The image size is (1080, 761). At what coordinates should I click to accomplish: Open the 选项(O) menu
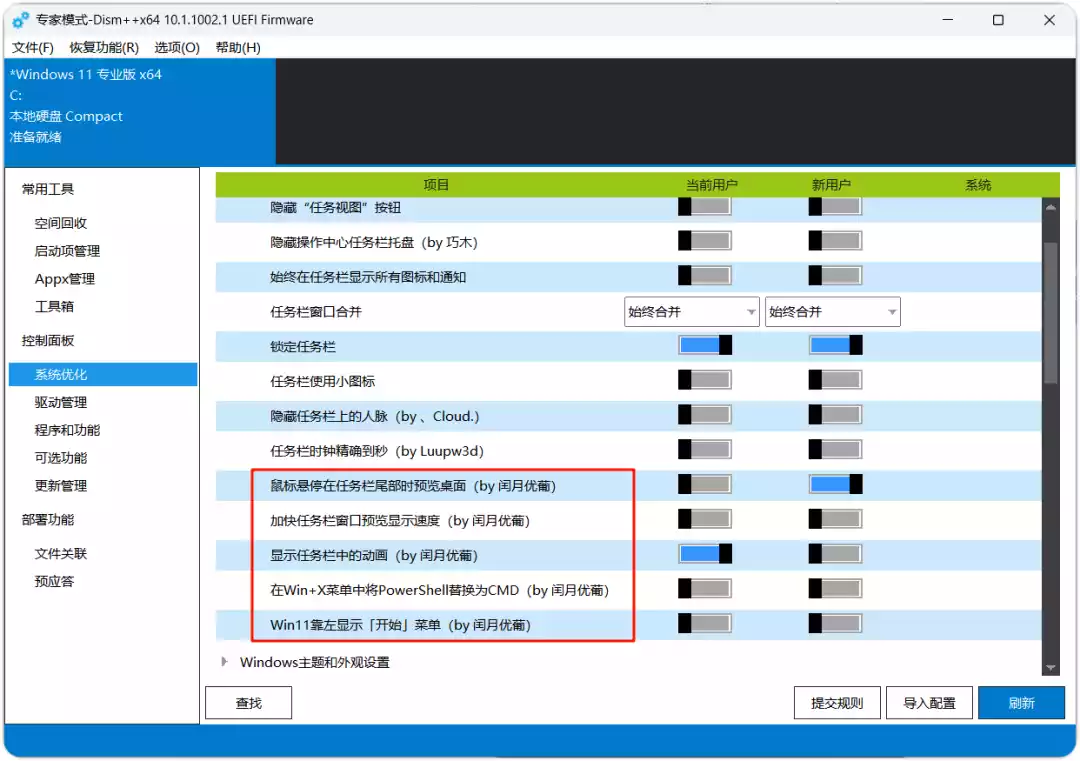point(177,48)
